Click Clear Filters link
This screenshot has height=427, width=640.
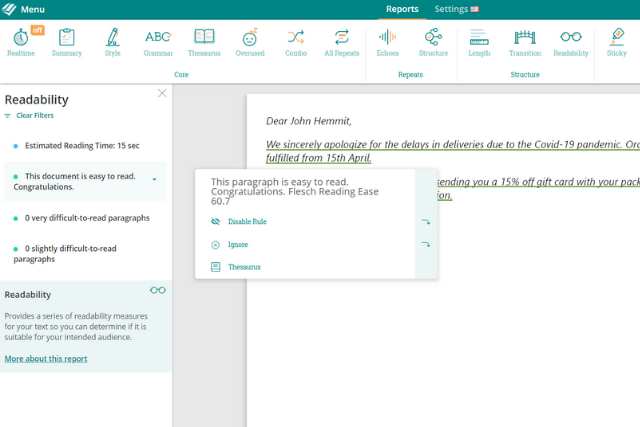coord(35,116)
